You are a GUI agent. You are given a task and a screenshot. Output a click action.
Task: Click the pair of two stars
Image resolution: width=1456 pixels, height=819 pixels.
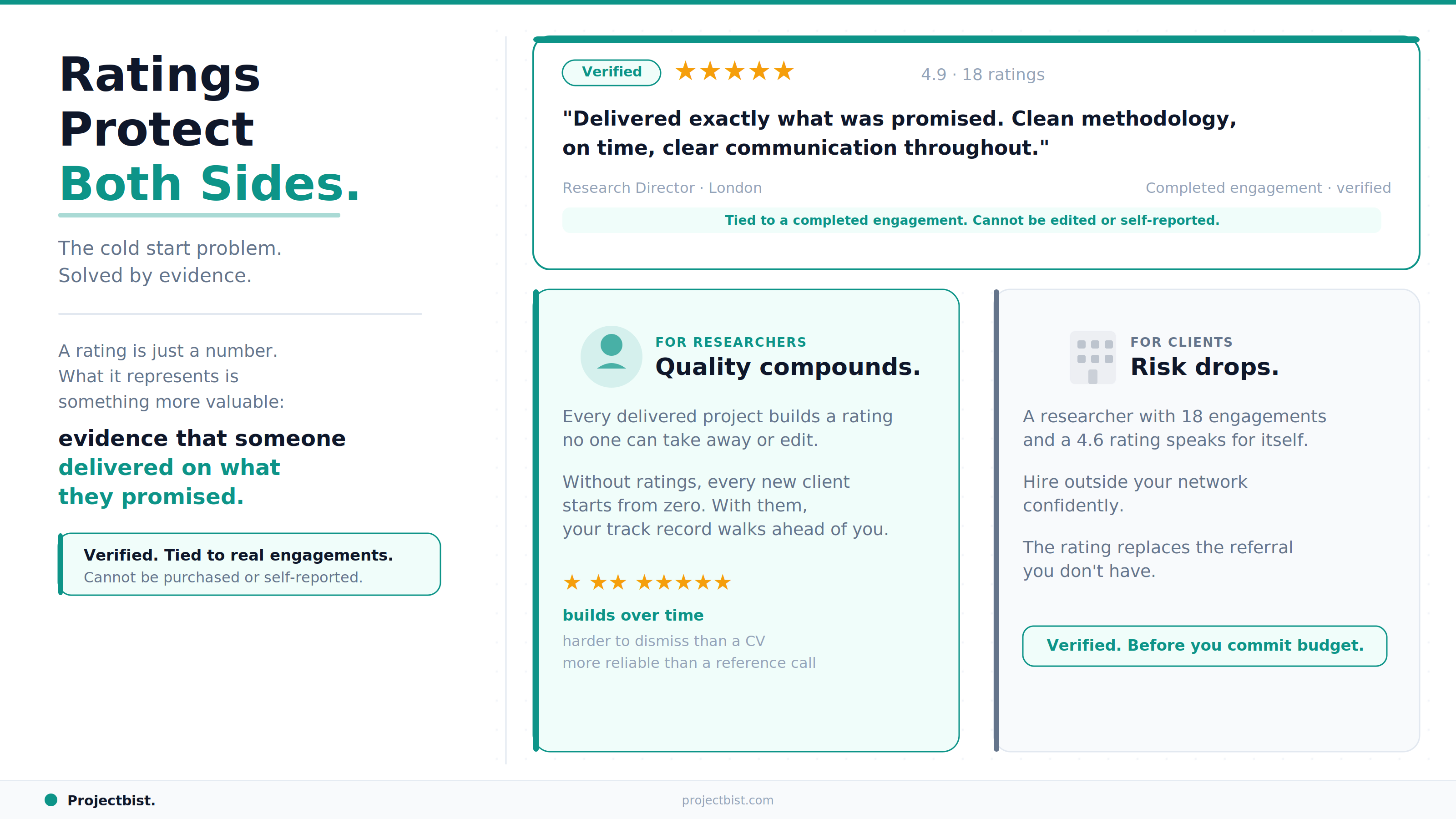click(608, 582)
